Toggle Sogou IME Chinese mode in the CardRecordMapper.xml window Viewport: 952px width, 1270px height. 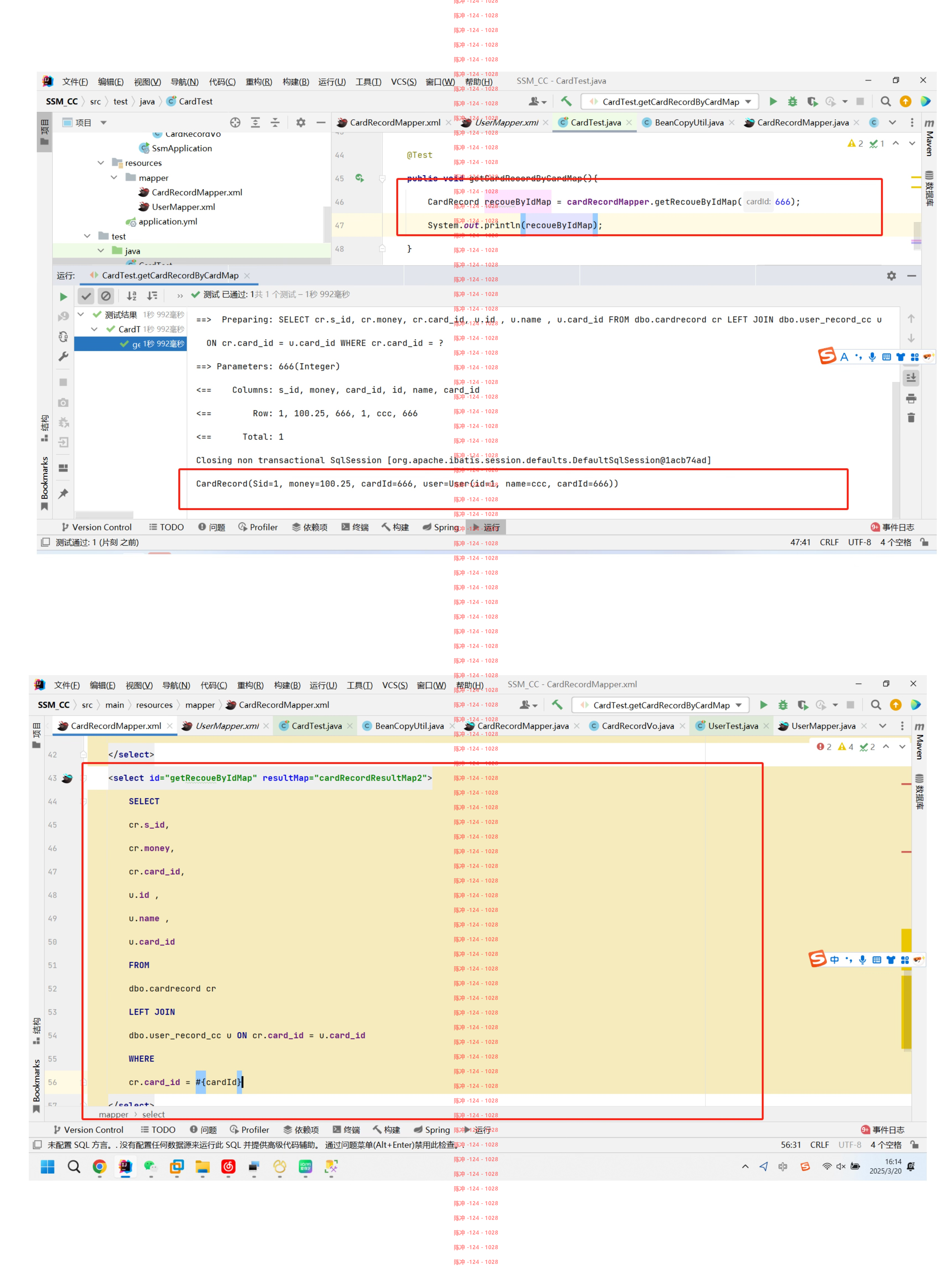click(x=834, y=959)
